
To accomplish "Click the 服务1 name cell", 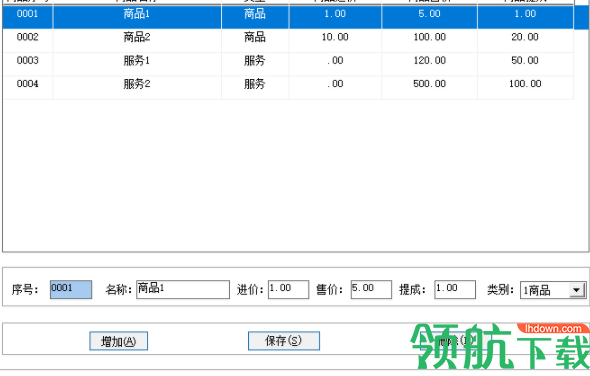I will (x=137, y=64).
